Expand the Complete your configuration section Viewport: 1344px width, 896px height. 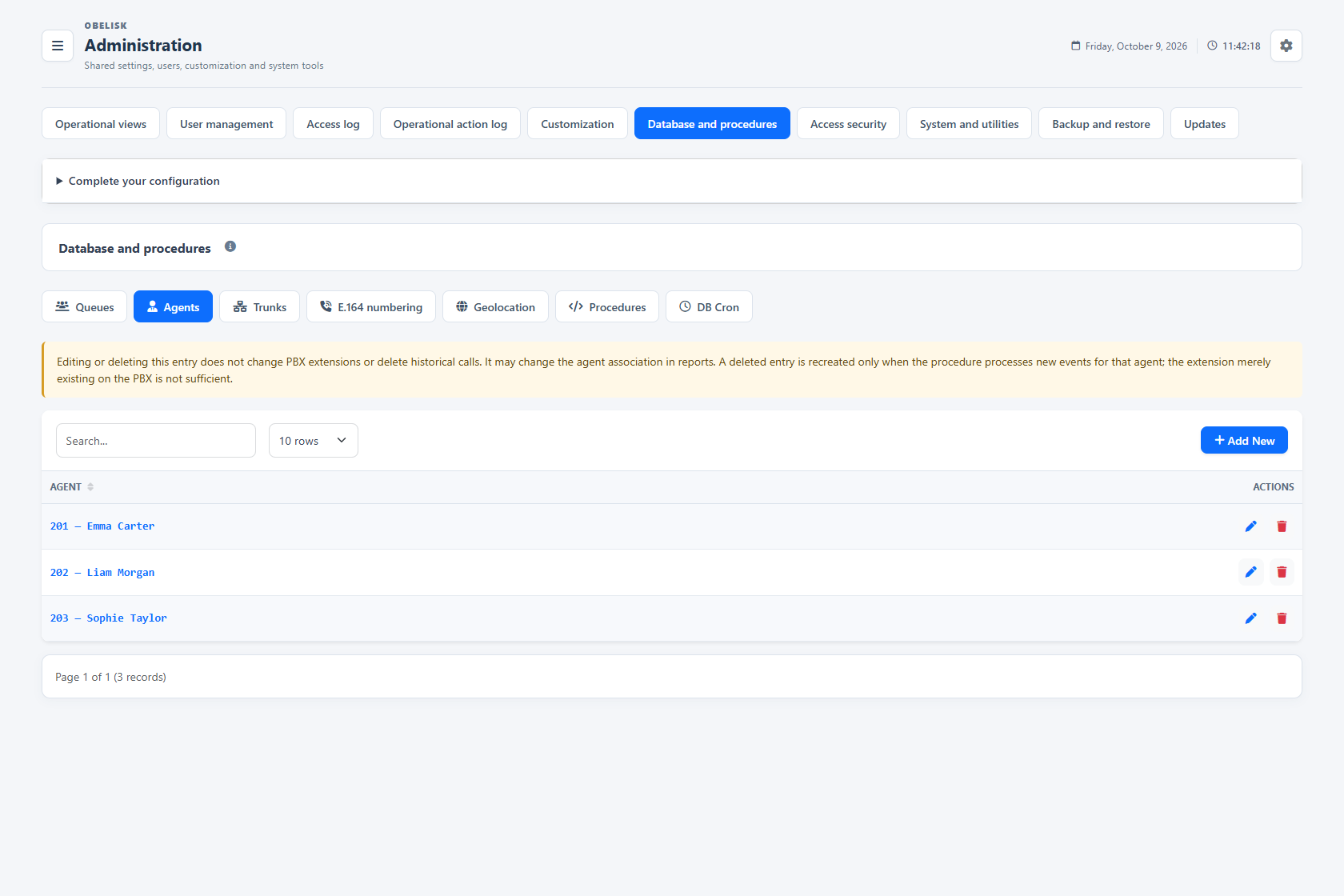pyautogui.click(x=672, y=181)
